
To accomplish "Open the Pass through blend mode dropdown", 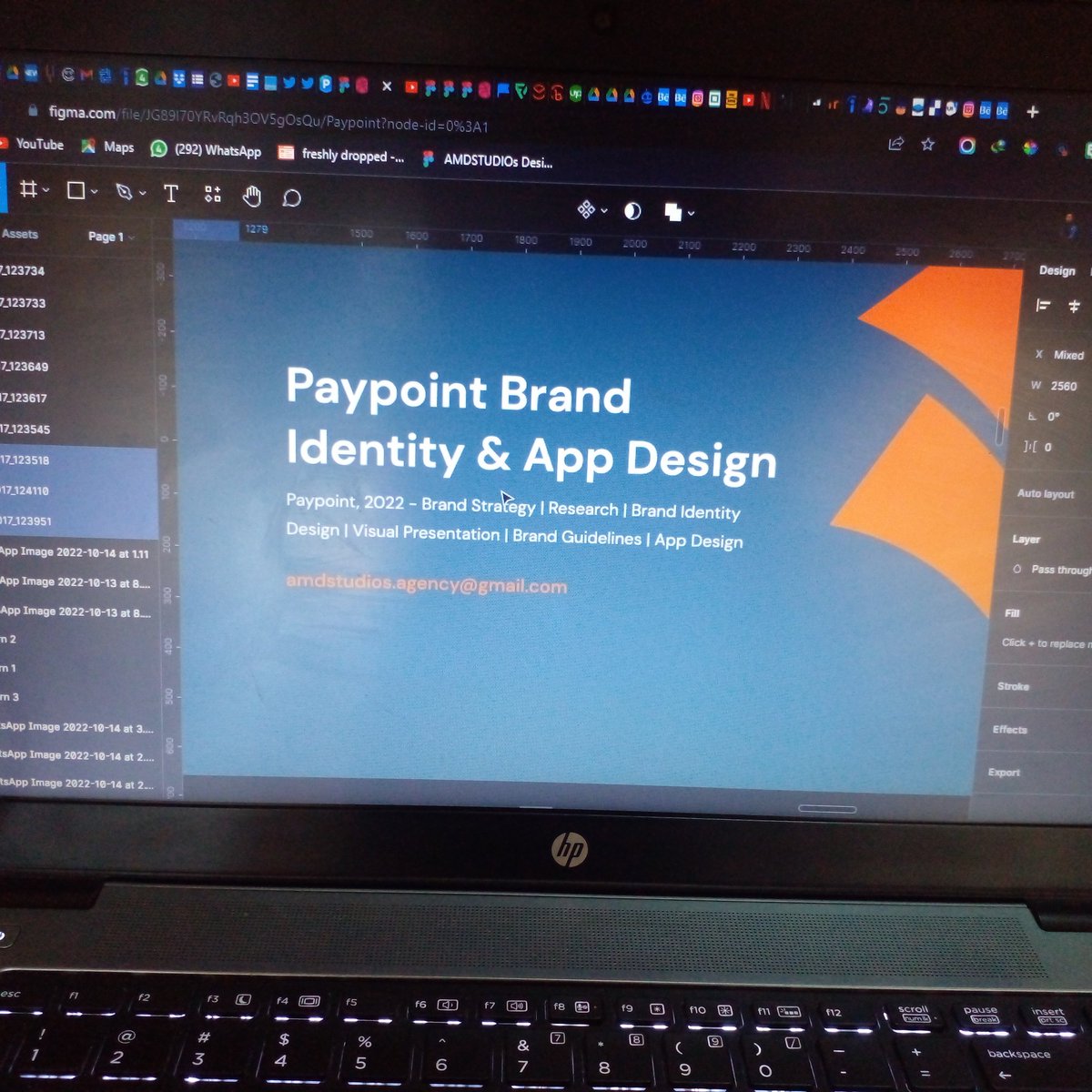I will click(1052, 570).
